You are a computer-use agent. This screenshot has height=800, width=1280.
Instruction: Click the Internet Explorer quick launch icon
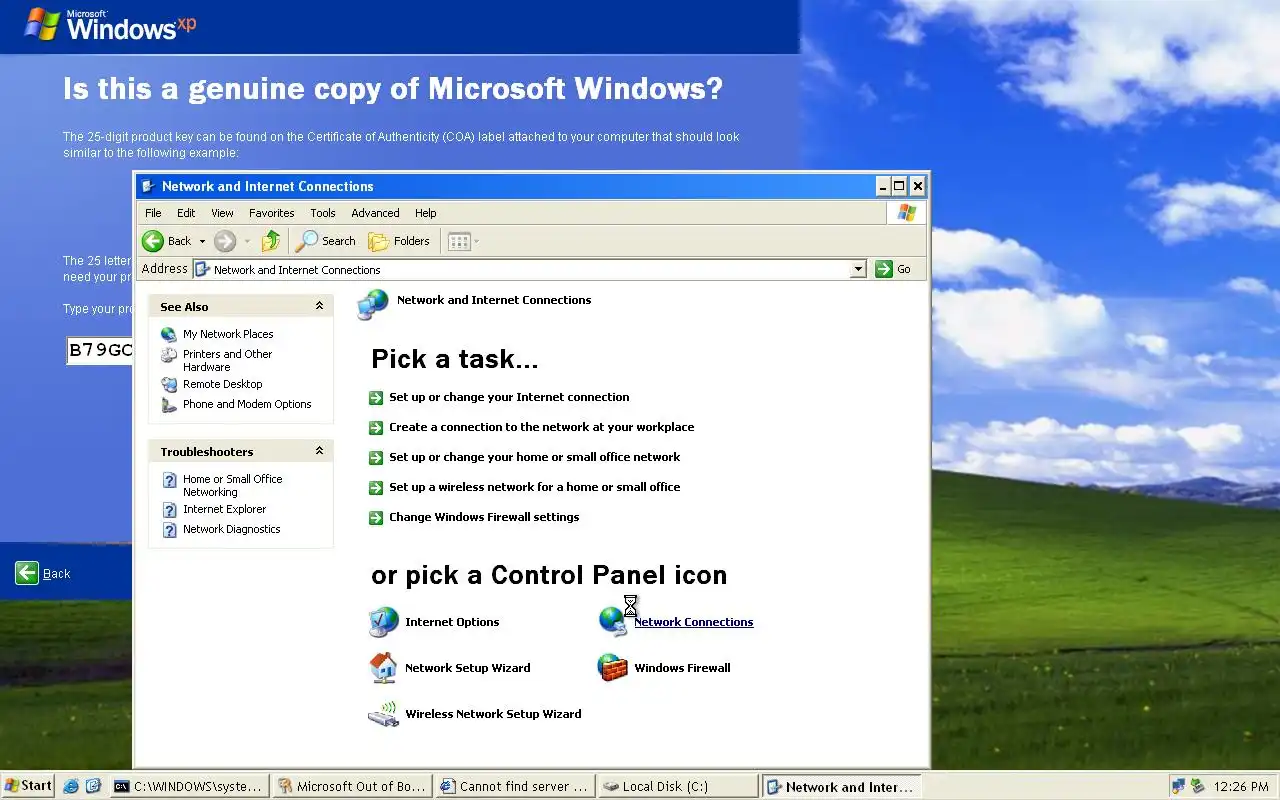(x=71, y=786)
